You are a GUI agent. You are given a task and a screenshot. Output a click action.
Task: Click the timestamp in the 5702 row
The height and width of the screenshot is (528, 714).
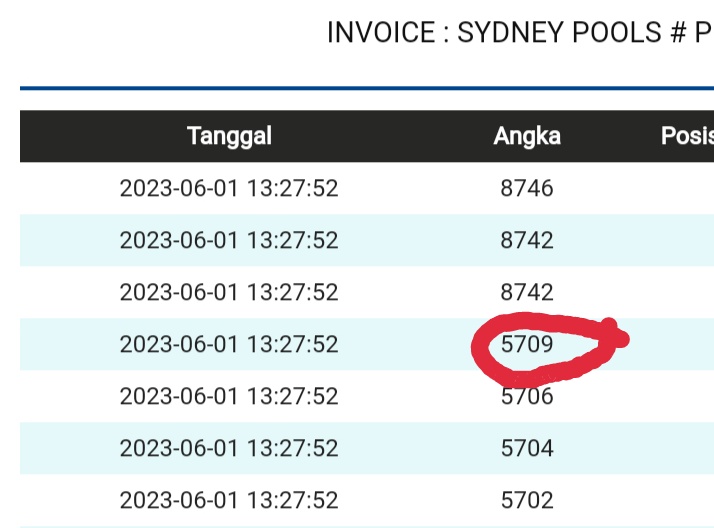pyautogui.click(x=229, y=500)
